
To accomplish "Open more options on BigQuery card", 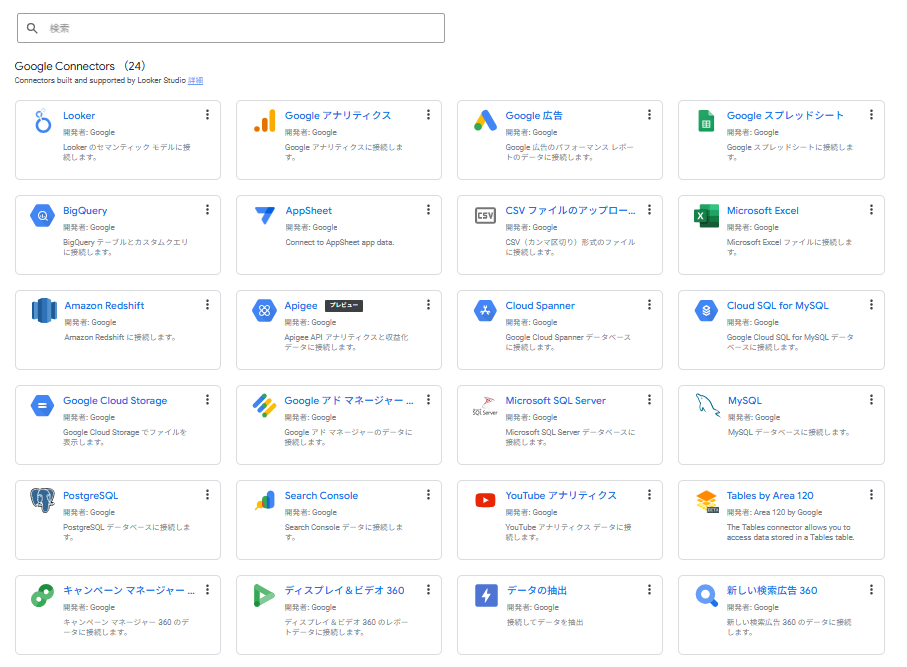I will [x=207, y=209].
